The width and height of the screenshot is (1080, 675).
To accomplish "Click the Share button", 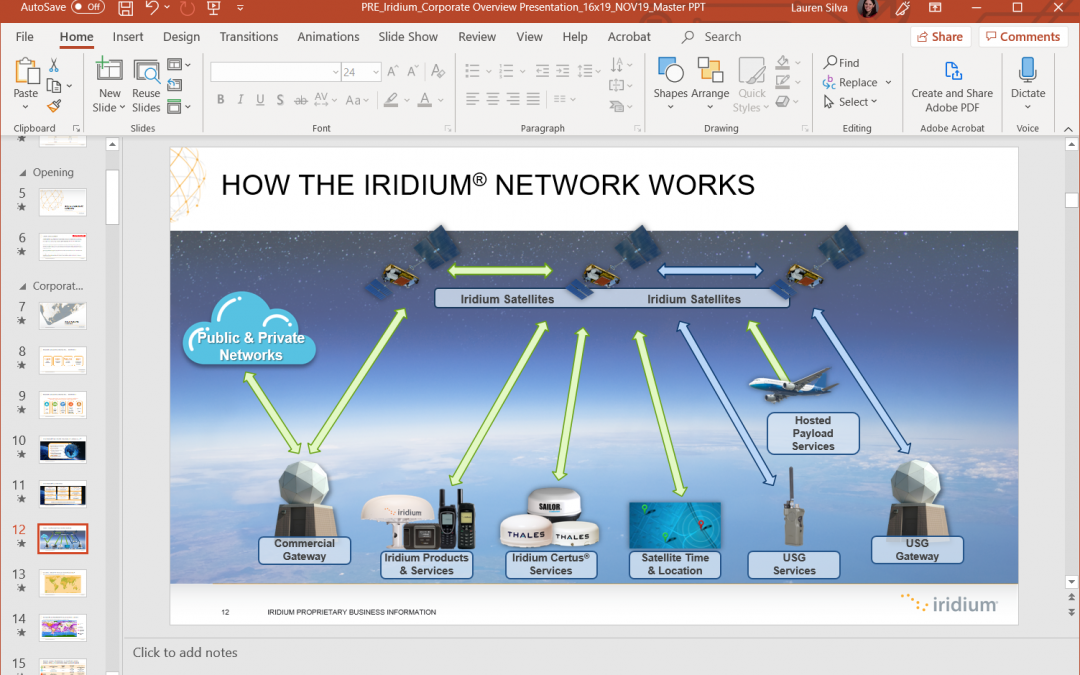I will [x=940, y=37].
